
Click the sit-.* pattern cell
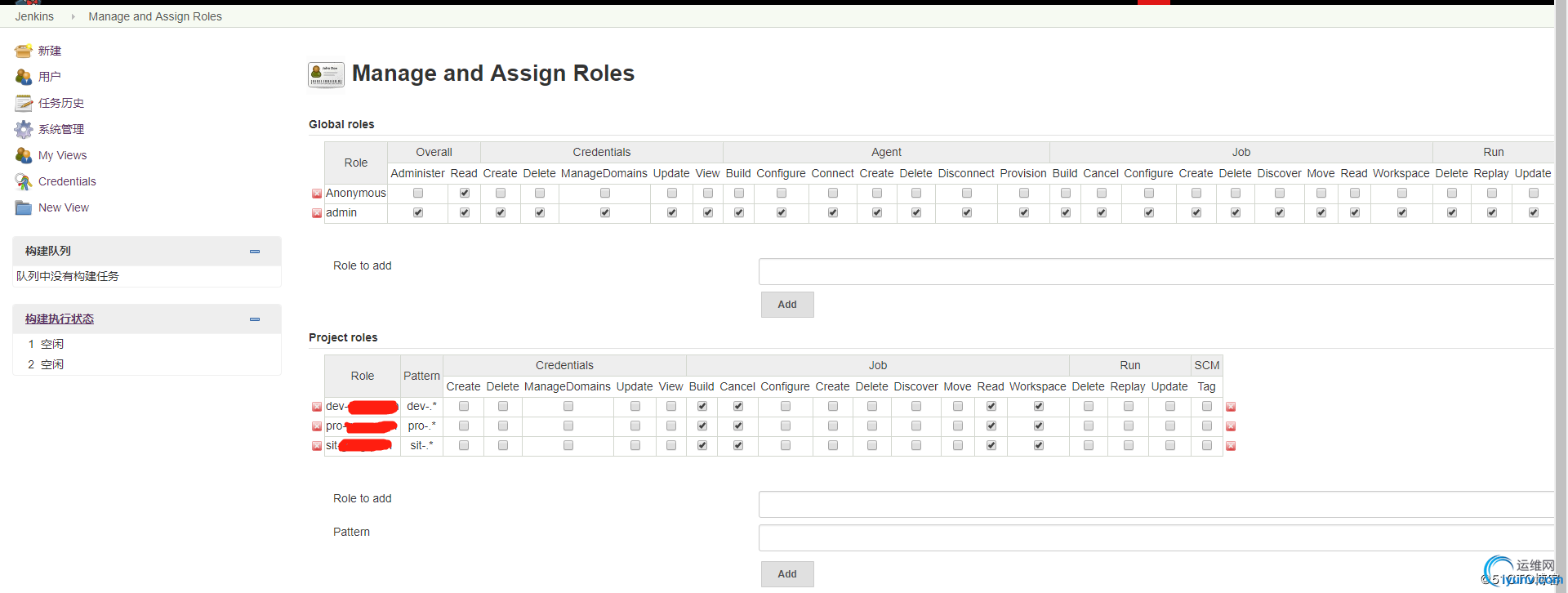tap(421, 445)
